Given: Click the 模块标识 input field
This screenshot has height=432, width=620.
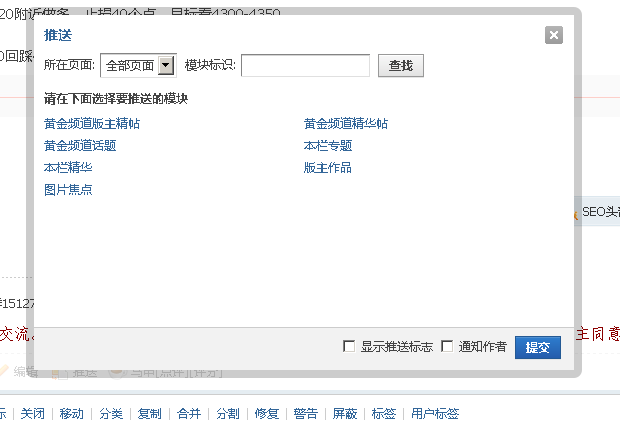Looking at the screenshot, I should click(x=305, y=65).
